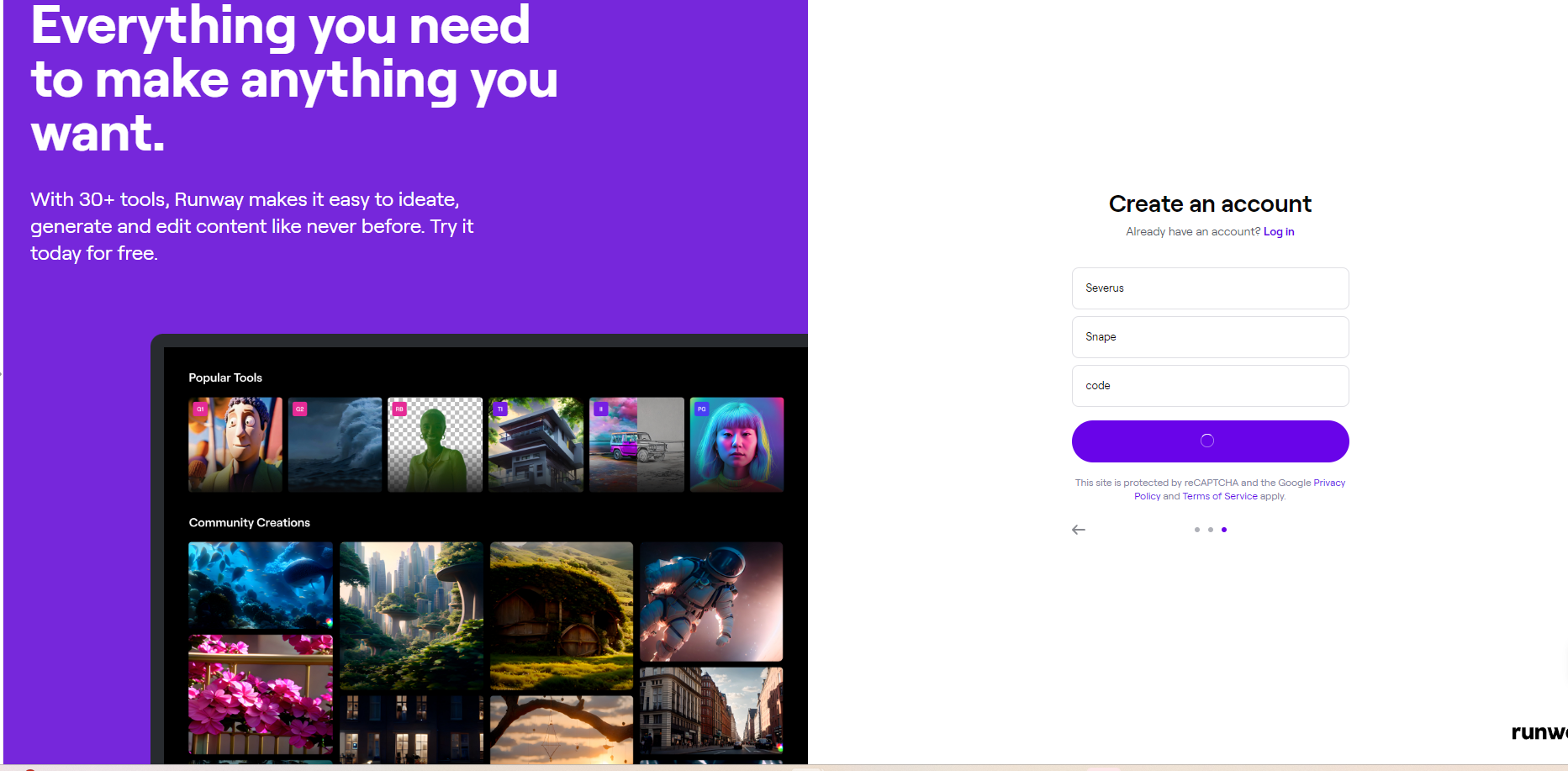
Task: Click the Log in link
Action: (1279, 232)
